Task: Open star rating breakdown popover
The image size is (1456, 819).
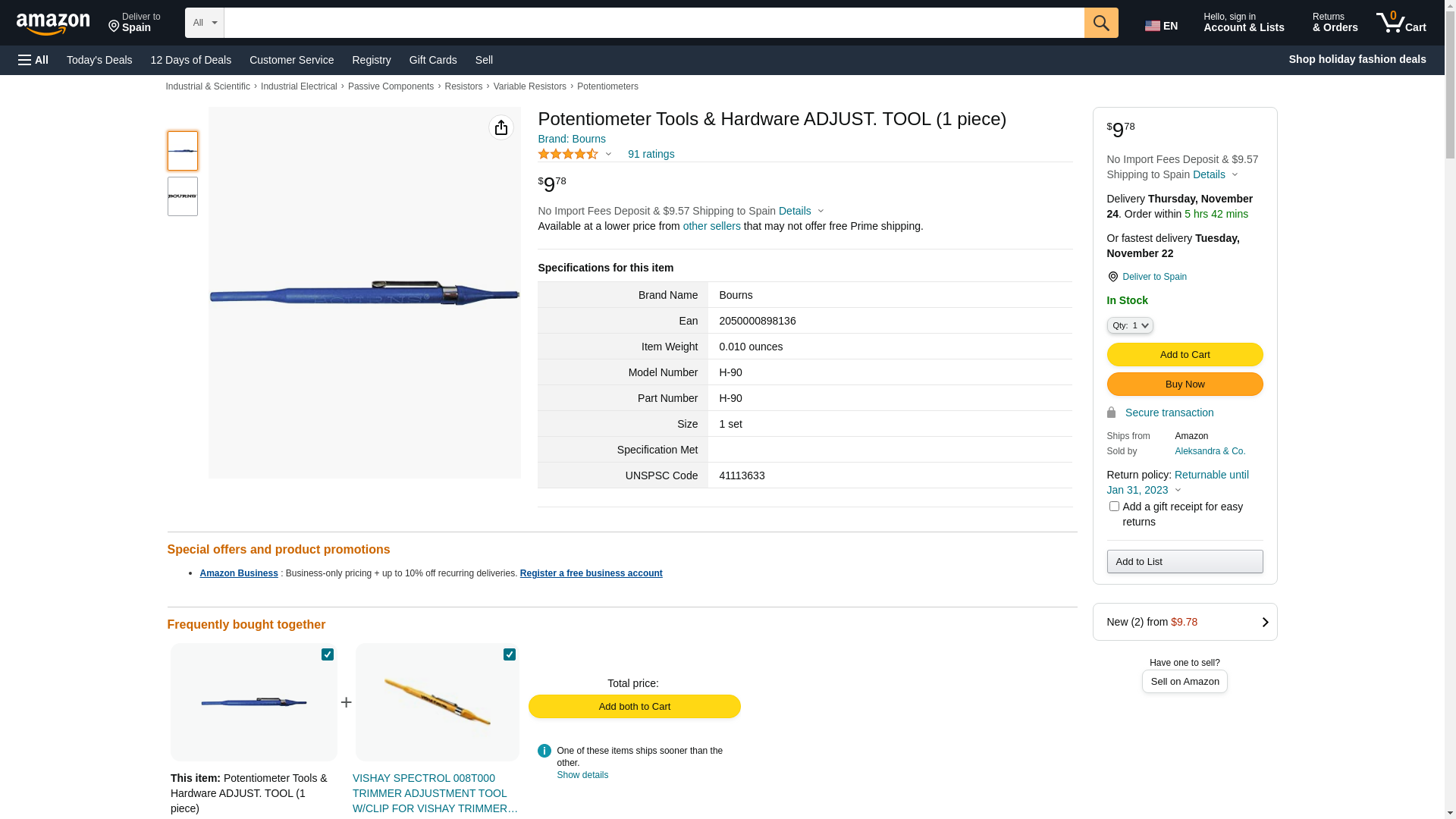Action: (575, 154)
